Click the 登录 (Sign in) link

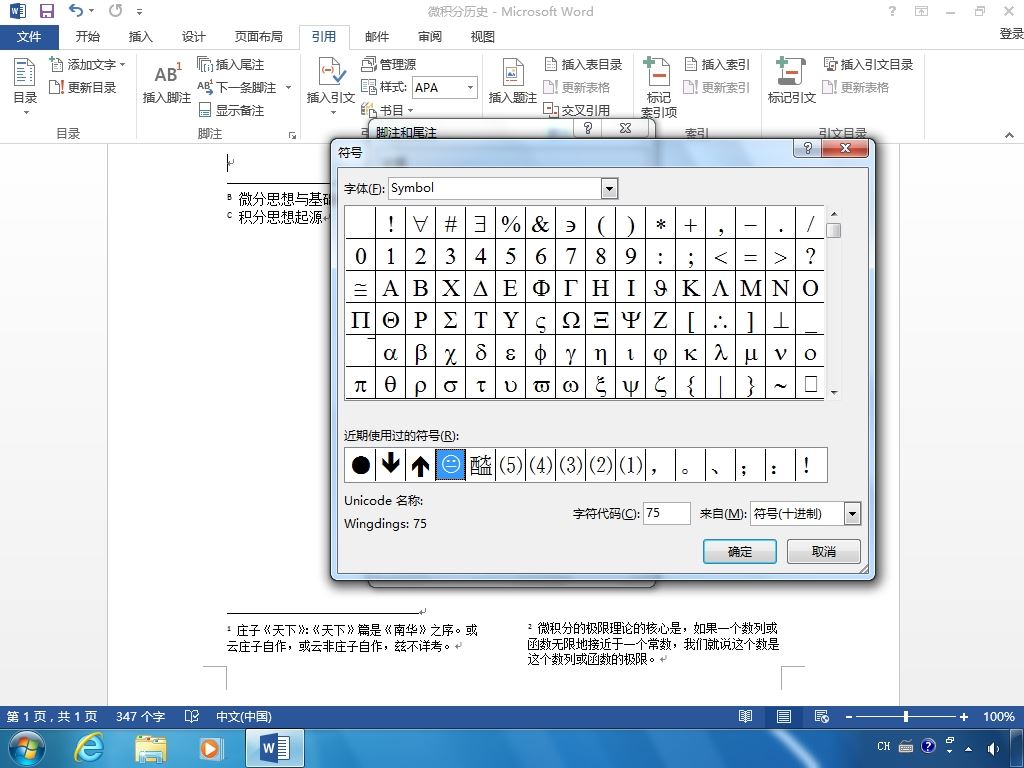click(x=1011, y=33)
